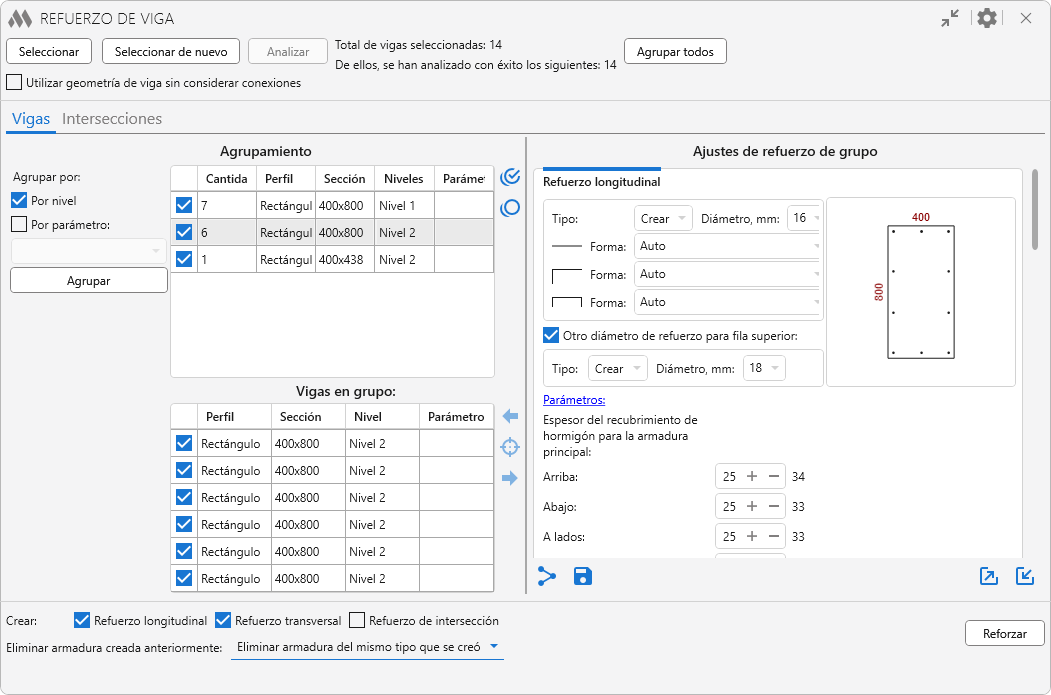Disable 'Refuerzo transversal' checkbox
The image size is (1051, 695).
[x=224, y=620]
